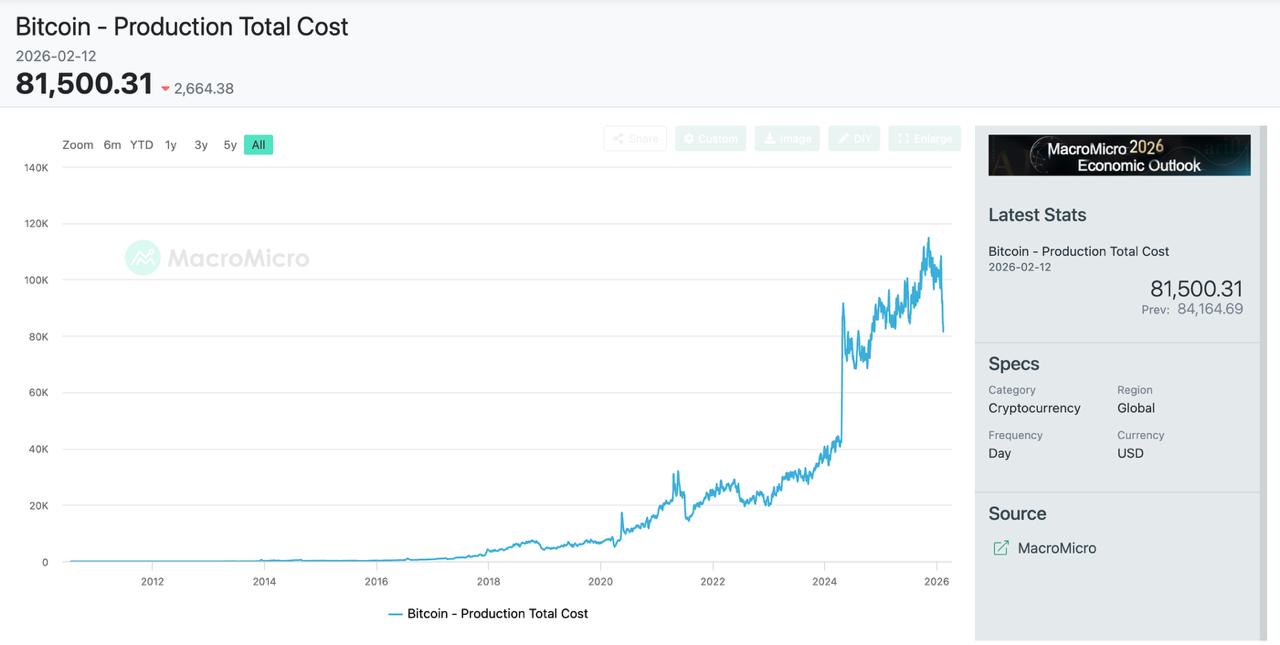
Task: Select the 1y zoom range
Action: 171,145
